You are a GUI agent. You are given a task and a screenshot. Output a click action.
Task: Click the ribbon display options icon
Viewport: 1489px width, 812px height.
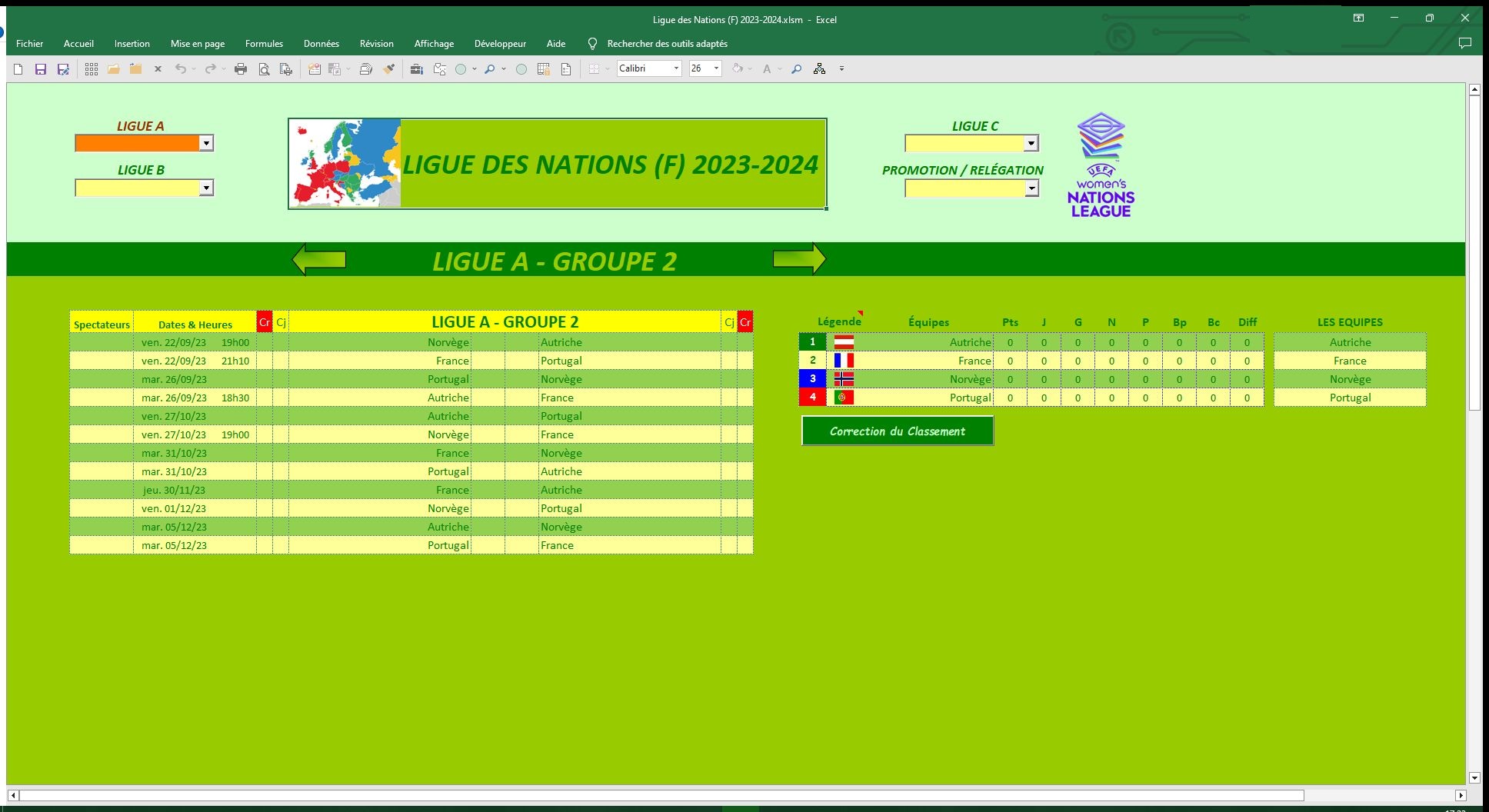pos(1359,18)
